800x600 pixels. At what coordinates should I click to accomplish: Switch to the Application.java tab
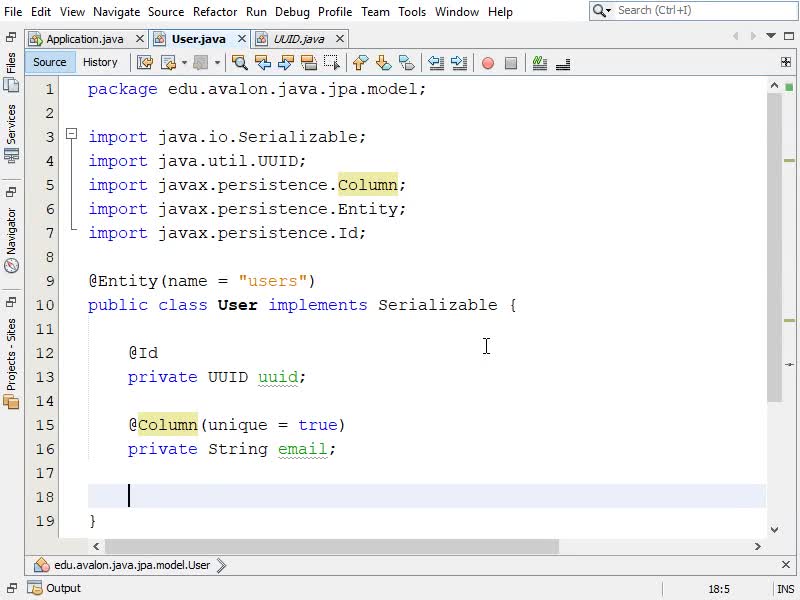(85, 39)
